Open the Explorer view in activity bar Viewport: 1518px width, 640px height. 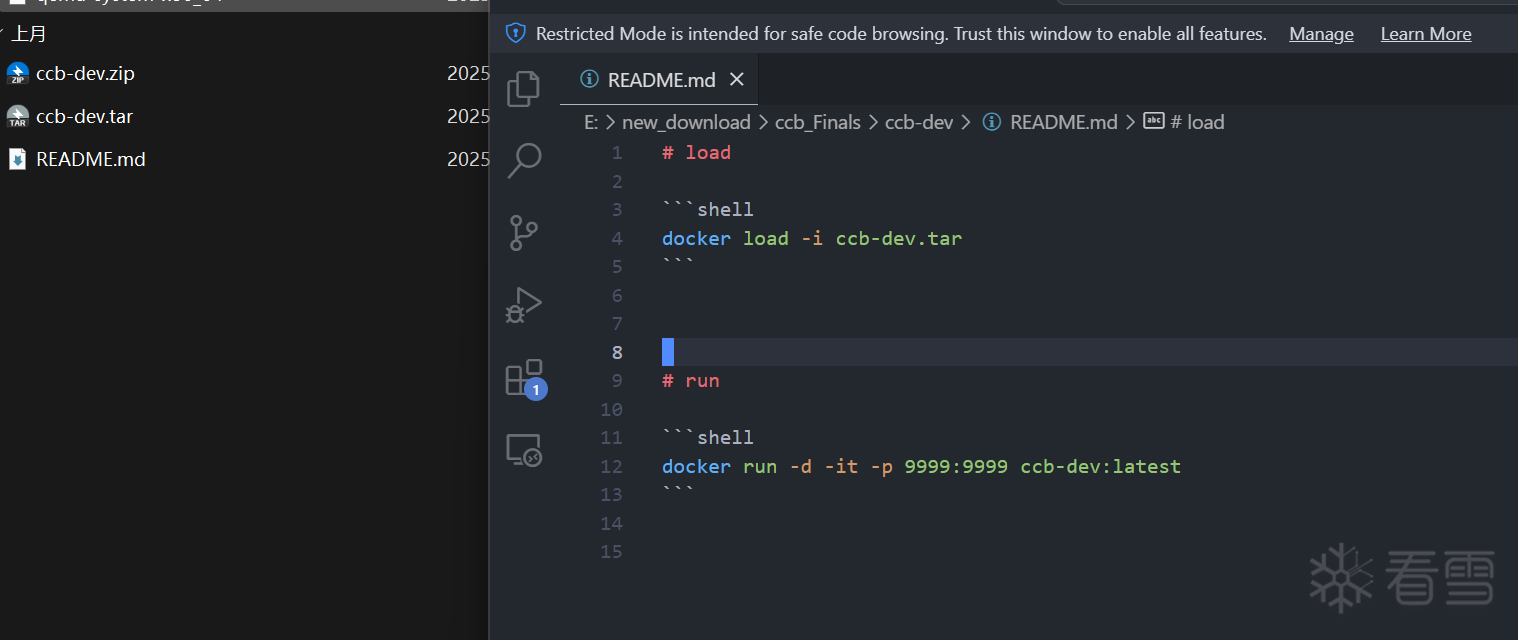click(x=523, y=89)
